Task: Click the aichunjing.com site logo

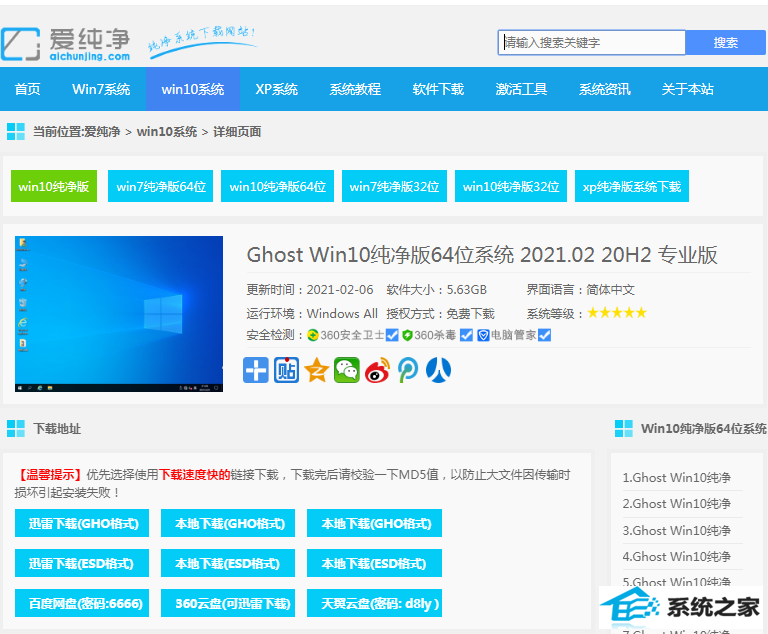Action: pyautogui.click(x=66, y=44)
